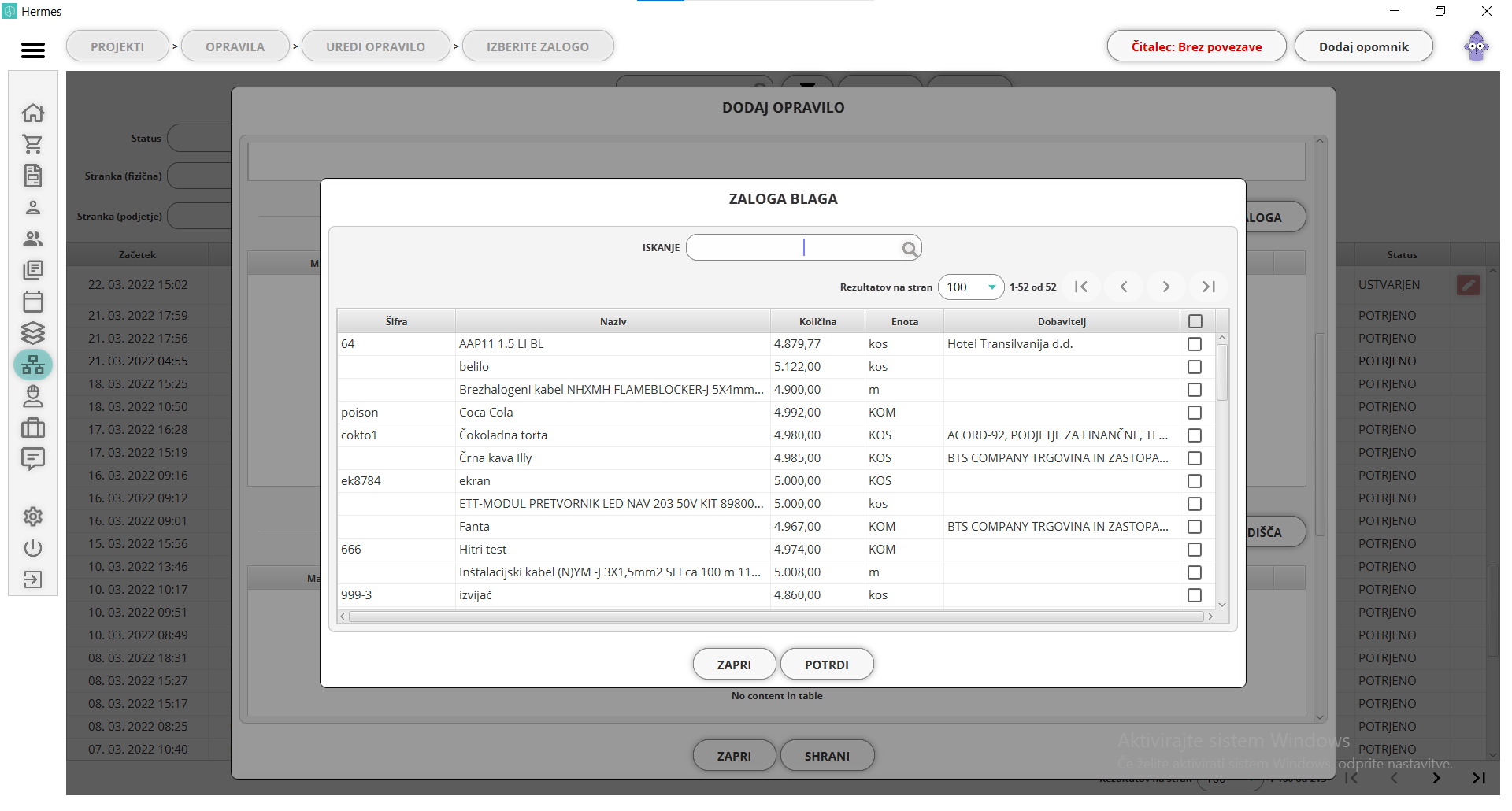Open the layers stack sidebar icon
Screen dimensions: 1512x811
33,333
